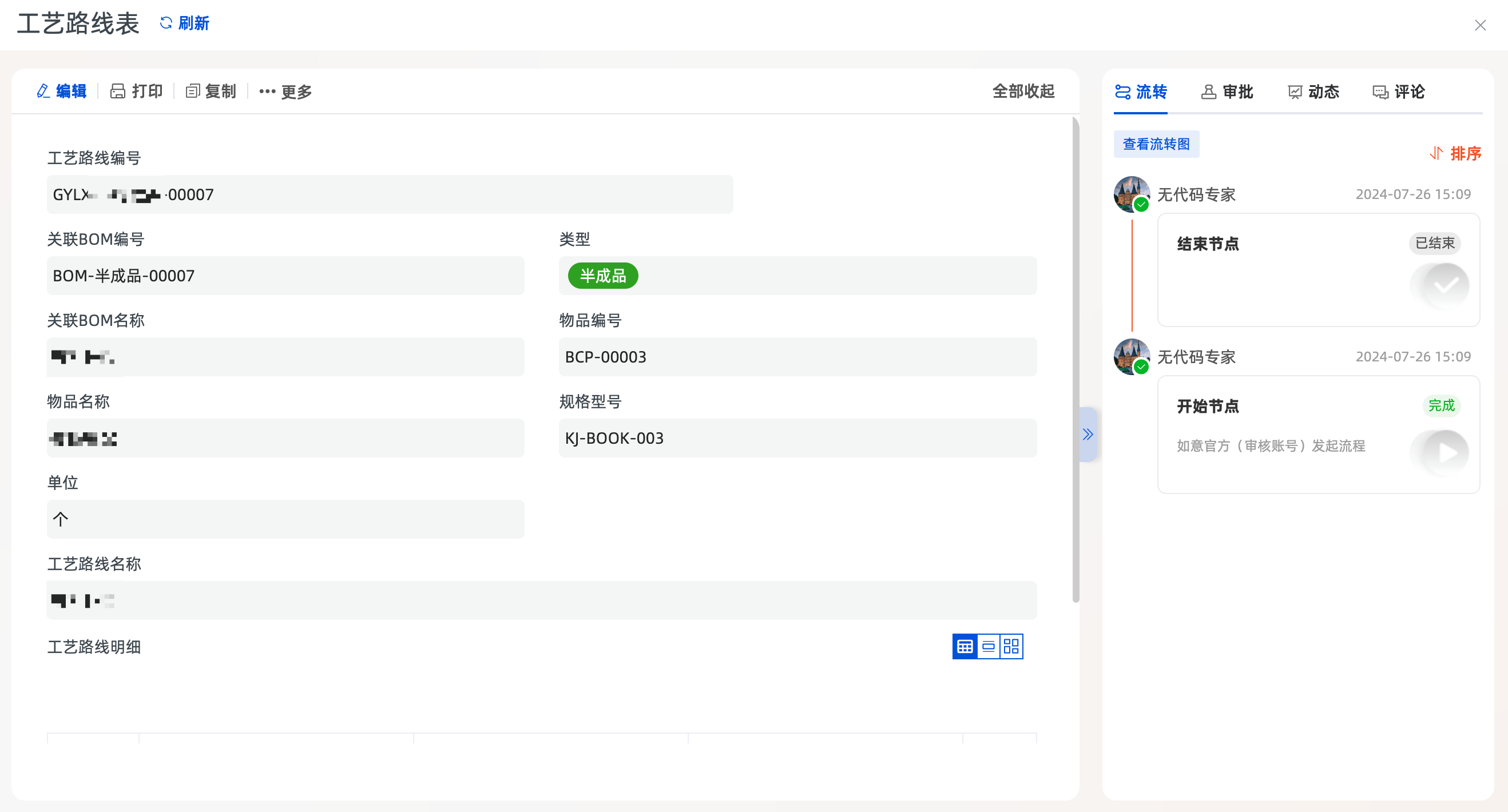This screenshot has width=1508, height=812.
Task: Click the checkmark icon in 结束节点 card
Action: click(1446, 285)
